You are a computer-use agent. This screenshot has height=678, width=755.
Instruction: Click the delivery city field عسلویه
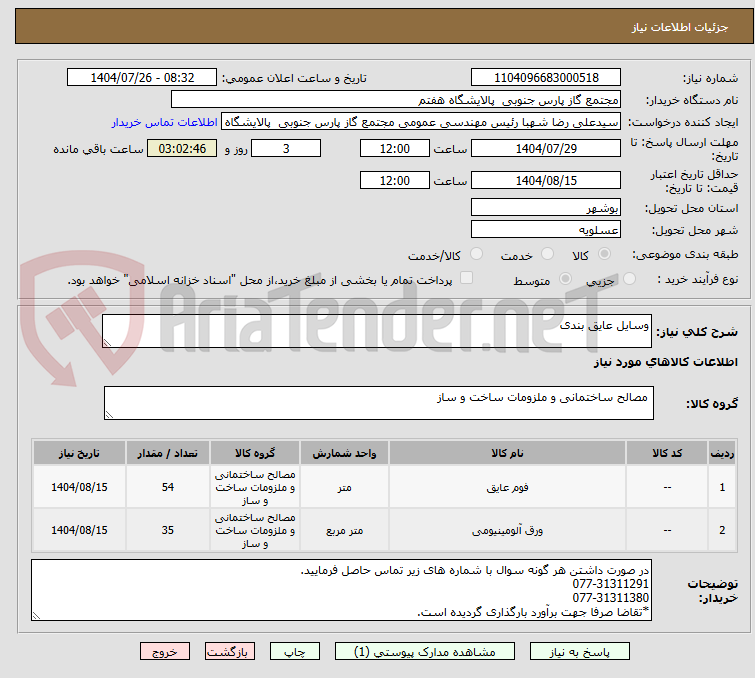point(546,230)
